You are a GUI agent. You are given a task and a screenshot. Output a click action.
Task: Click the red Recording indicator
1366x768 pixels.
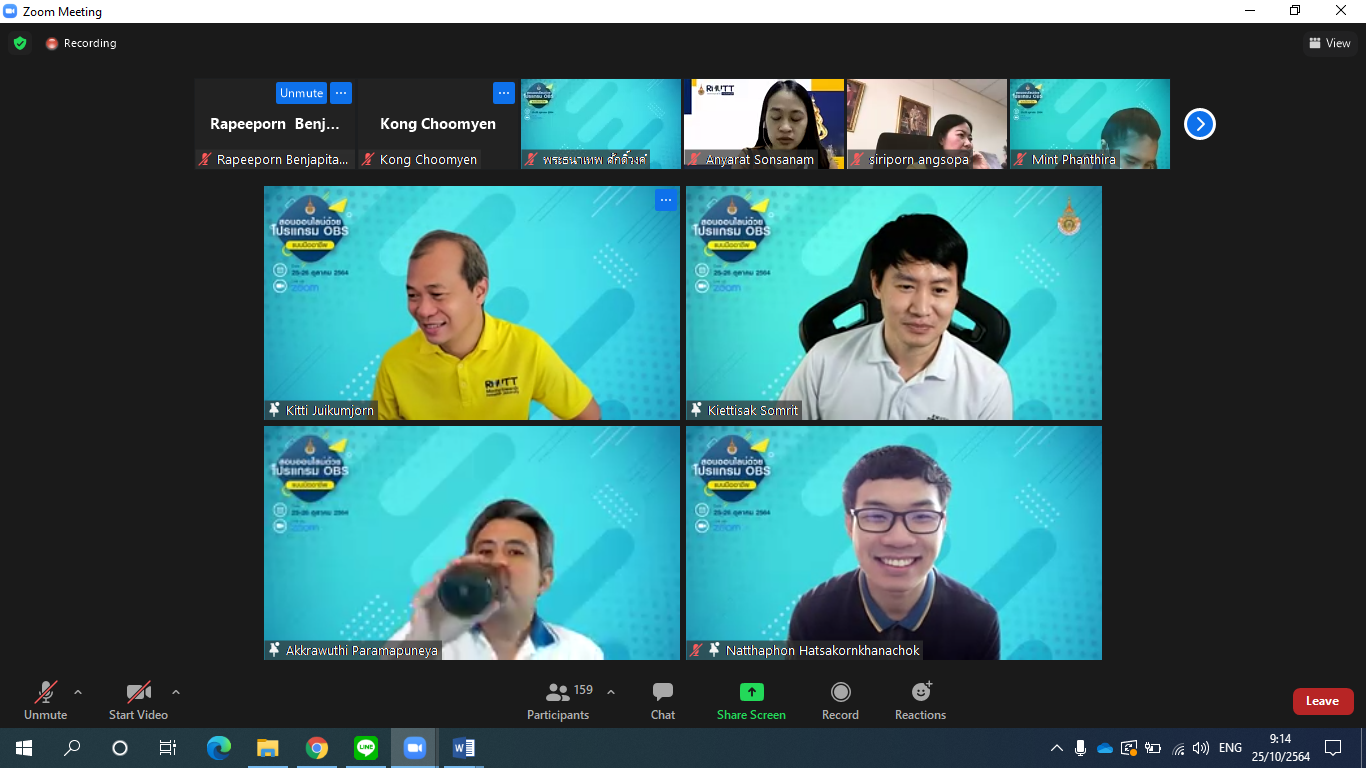tap(81, 43)
